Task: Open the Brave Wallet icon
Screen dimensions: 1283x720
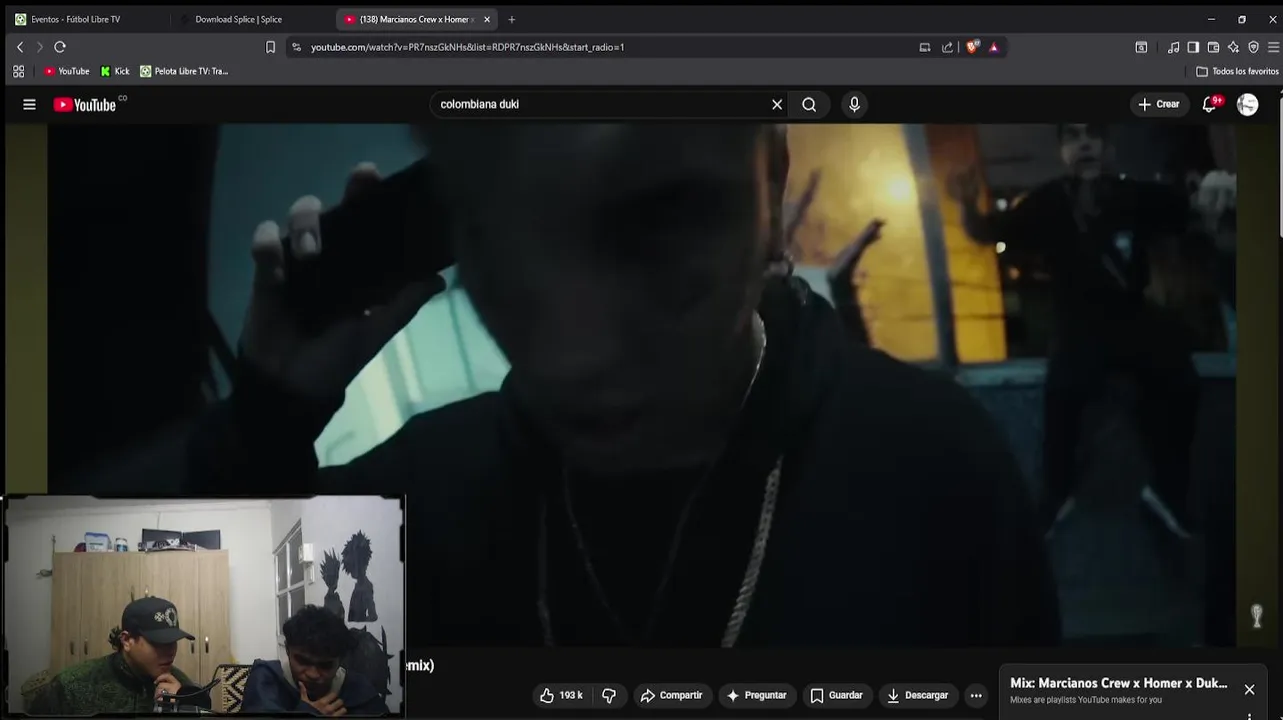Action: pyautogui.click(x=1213, y=47)
